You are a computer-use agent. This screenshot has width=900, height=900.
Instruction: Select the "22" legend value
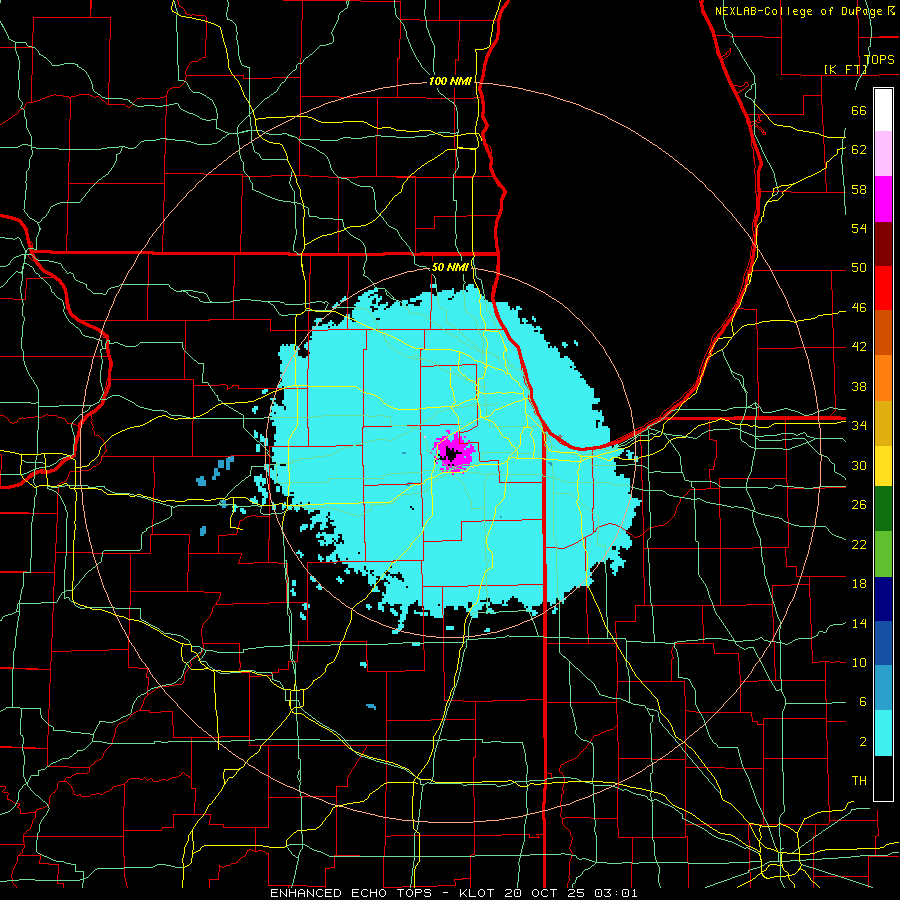[859, 544]
